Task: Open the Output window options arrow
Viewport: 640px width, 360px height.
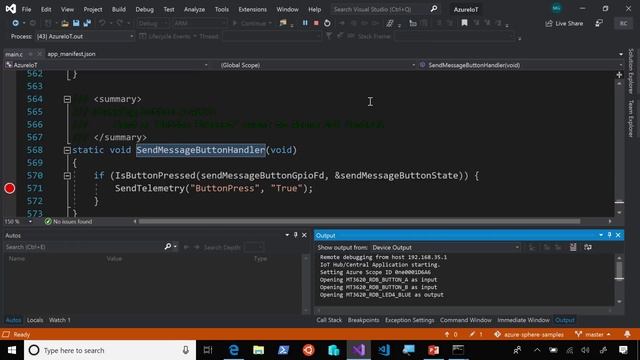Action: pyautogui.click(x=601, y=235)
